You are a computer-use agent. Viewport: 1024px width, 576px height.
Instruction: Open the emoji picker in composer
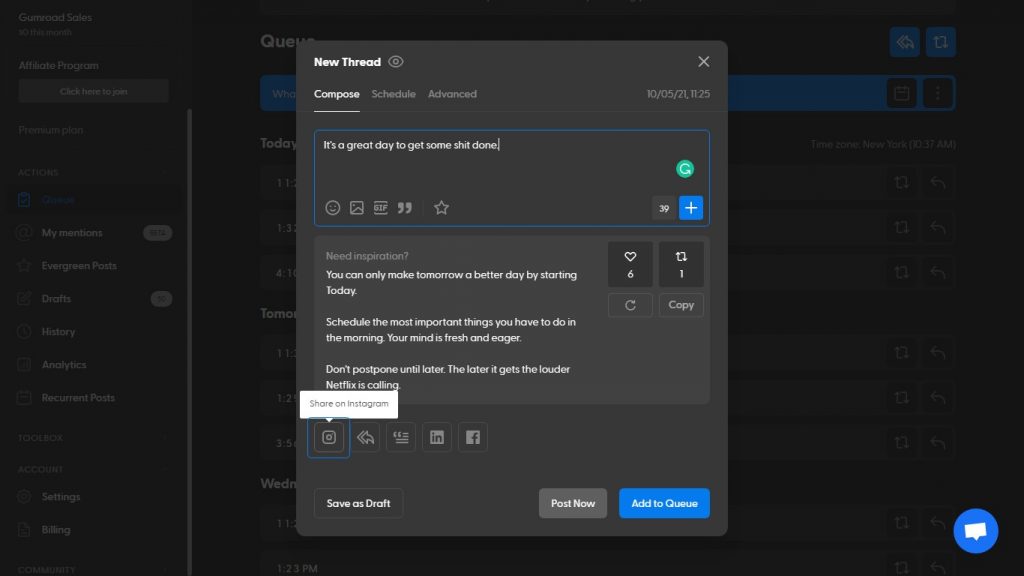click(x=333, y=208)
